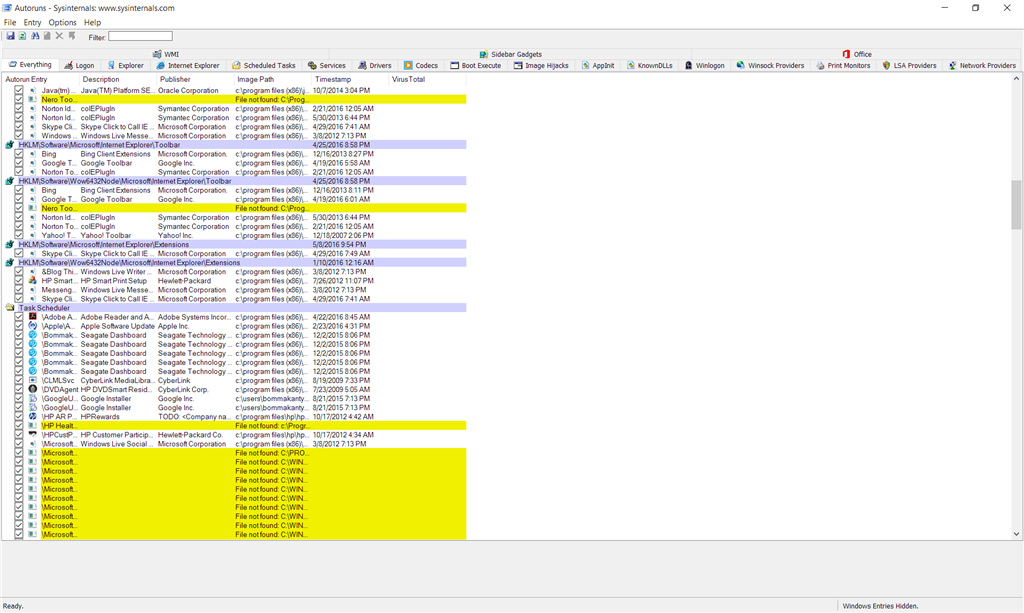
Task: Open the Image Hijacks tab
Action: (541, 65)
